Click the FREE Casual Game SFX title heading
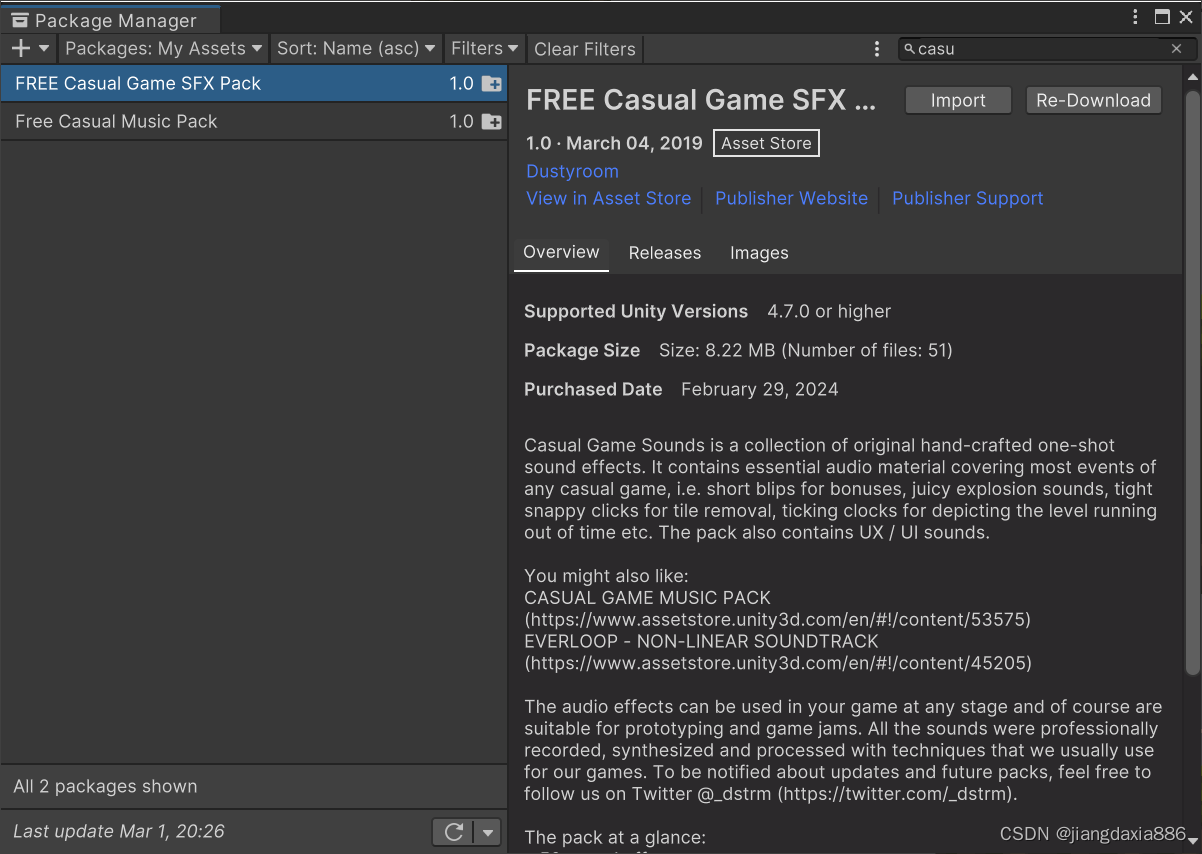 click(x=701, y=100)
